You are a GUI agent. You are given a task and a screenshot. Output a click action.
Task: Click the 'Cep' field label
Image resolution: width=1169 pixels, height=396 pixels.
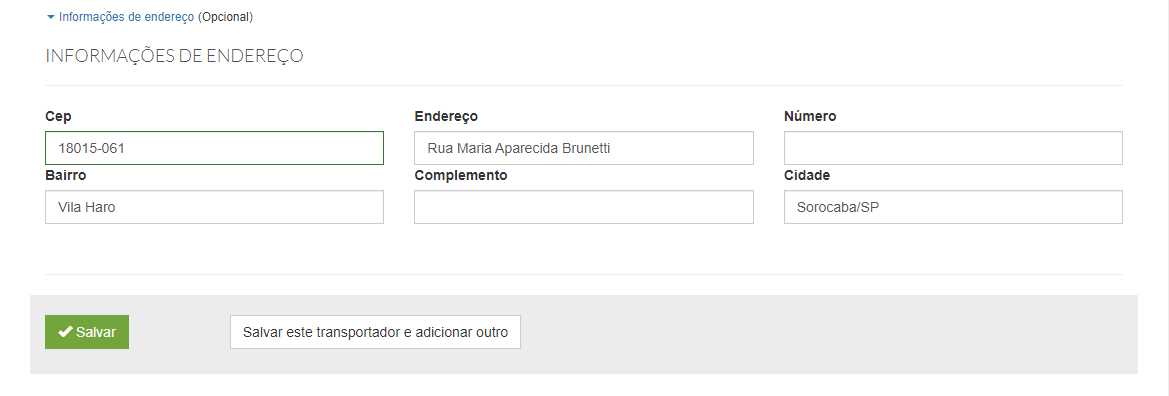(58, 116)
